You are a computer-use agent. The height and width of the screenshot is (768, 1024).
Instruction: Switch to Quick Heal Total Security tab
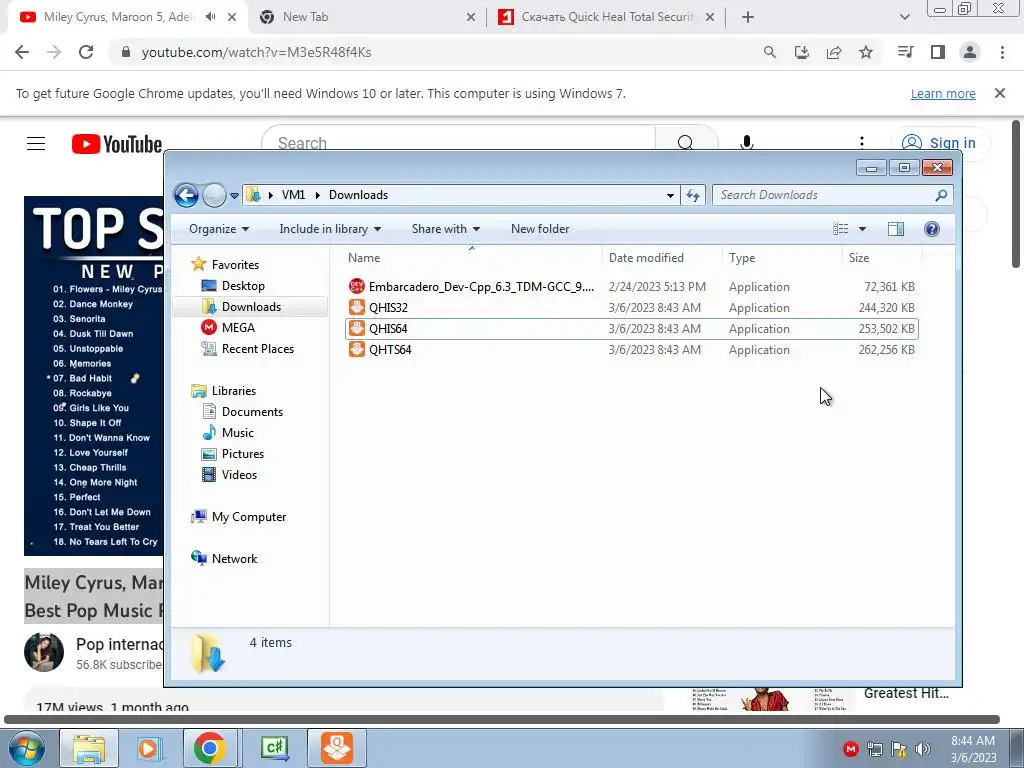606,17
